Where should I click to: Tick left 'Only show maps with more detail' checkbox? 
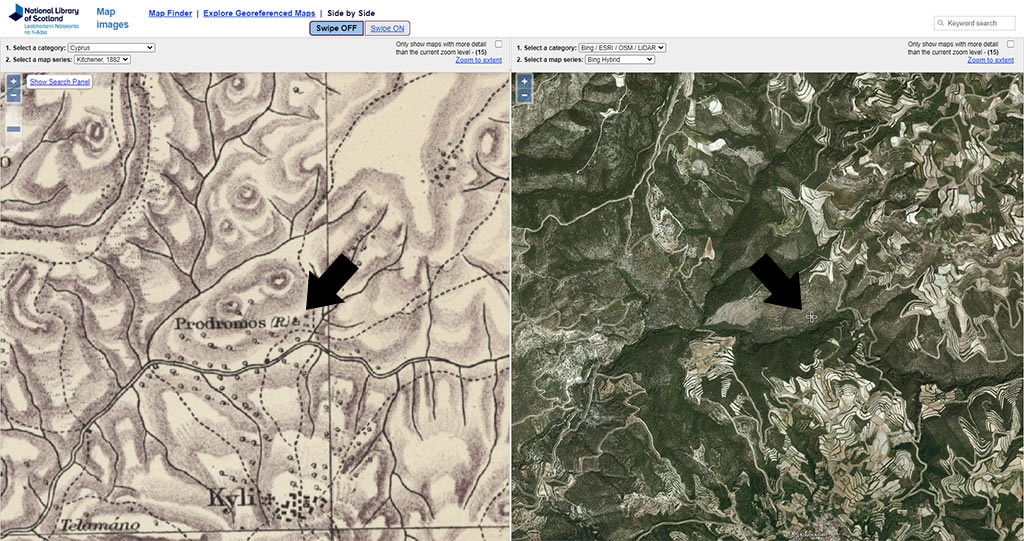coord(499,44)
